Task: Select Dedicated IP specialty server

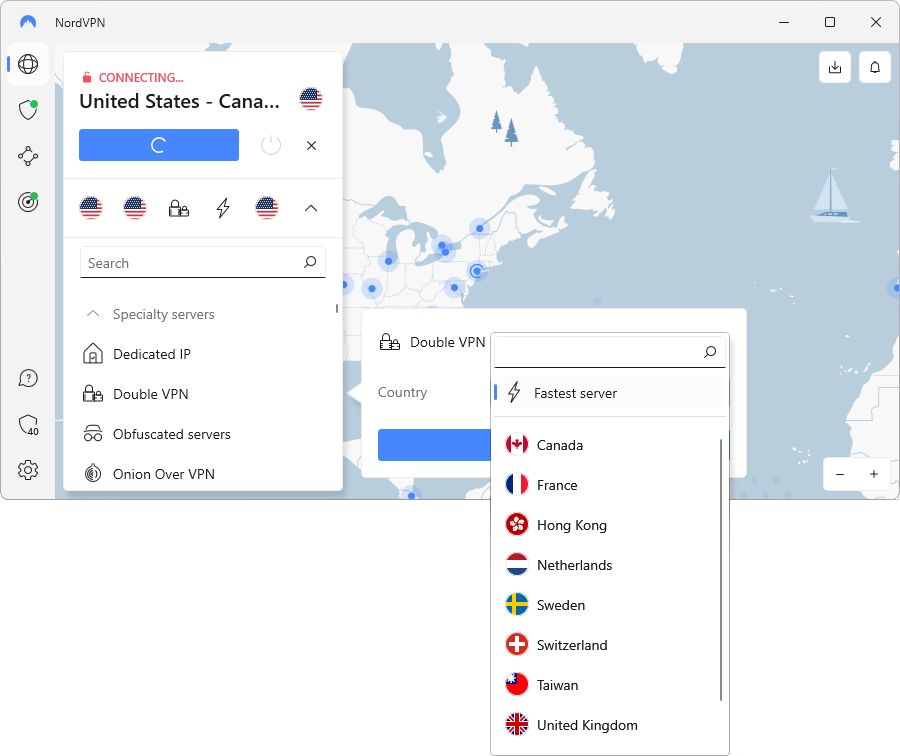Action: point(203,354)
